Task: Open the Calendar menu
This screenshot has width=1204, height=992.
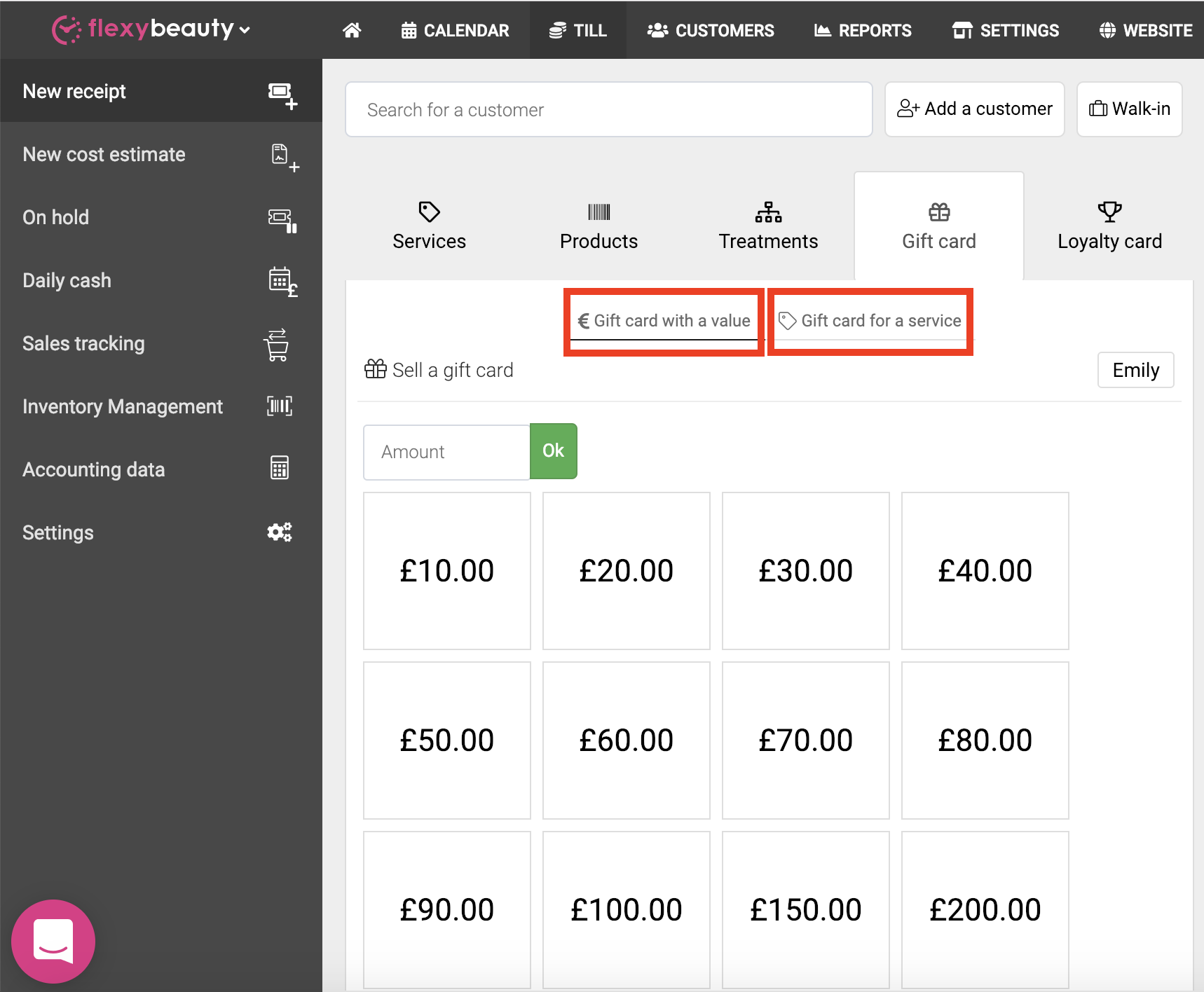Action: coord(455,30)
